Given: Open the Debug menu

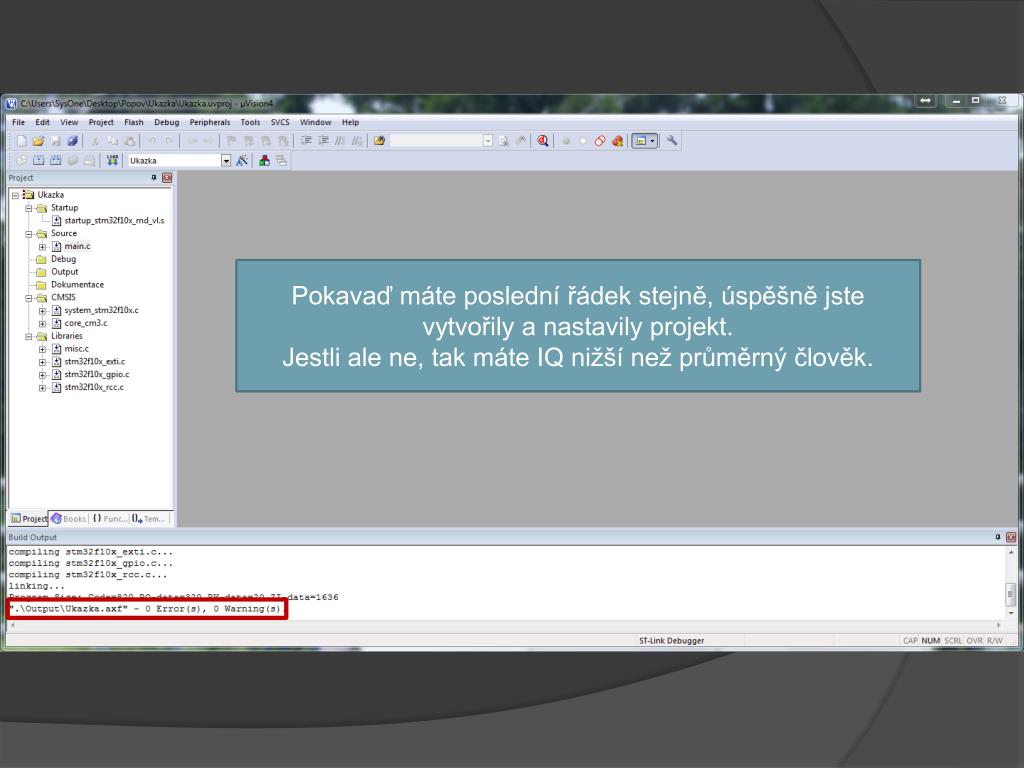Looking at the screenshot, I should click(x=167, y=122).
